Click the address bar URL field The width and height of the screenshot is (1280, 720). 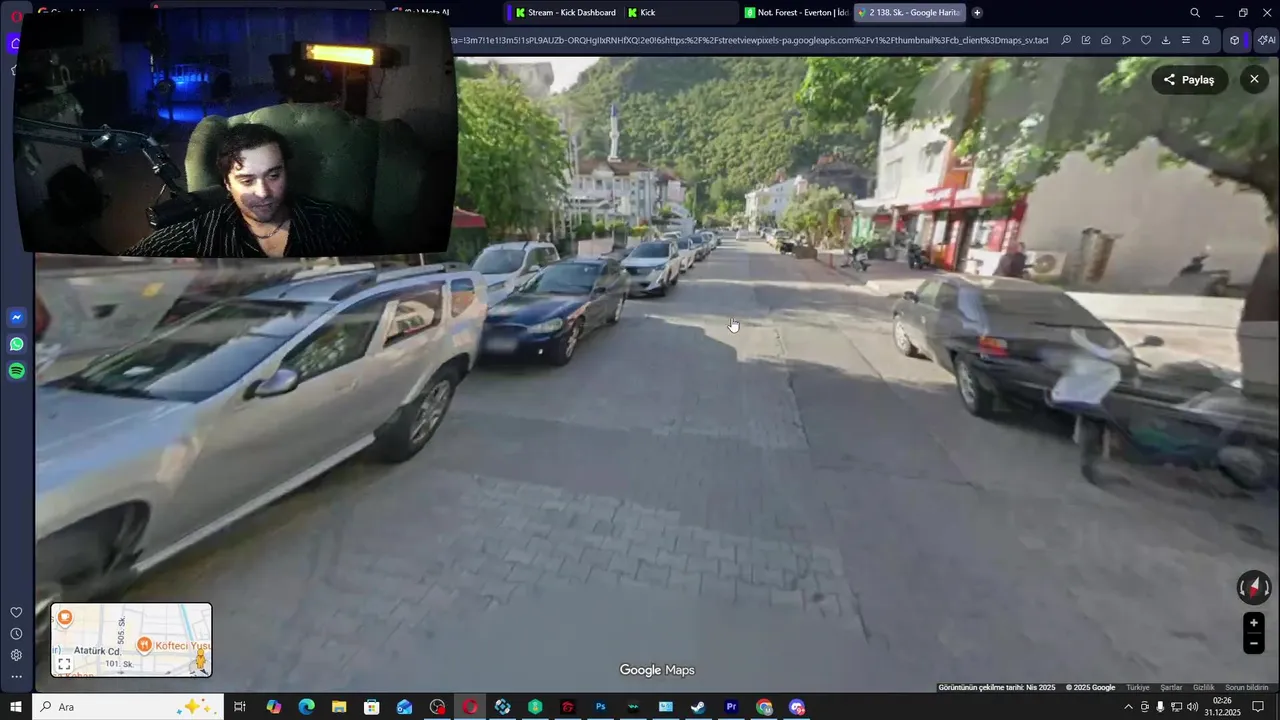pos(750,40)
